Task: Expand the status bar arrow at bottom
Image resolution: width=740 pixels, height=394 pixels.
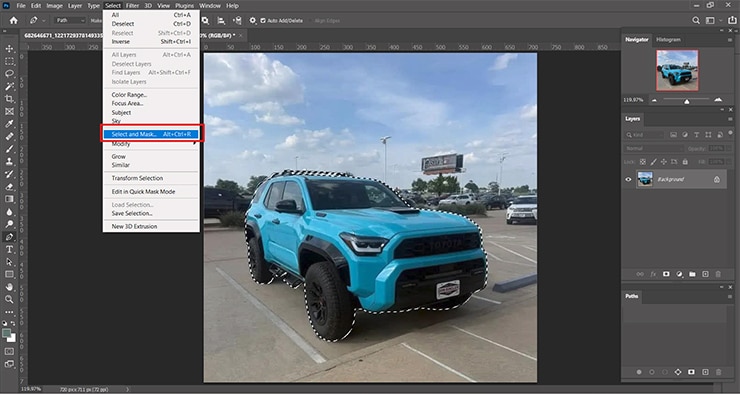Action: pos(128,389)
